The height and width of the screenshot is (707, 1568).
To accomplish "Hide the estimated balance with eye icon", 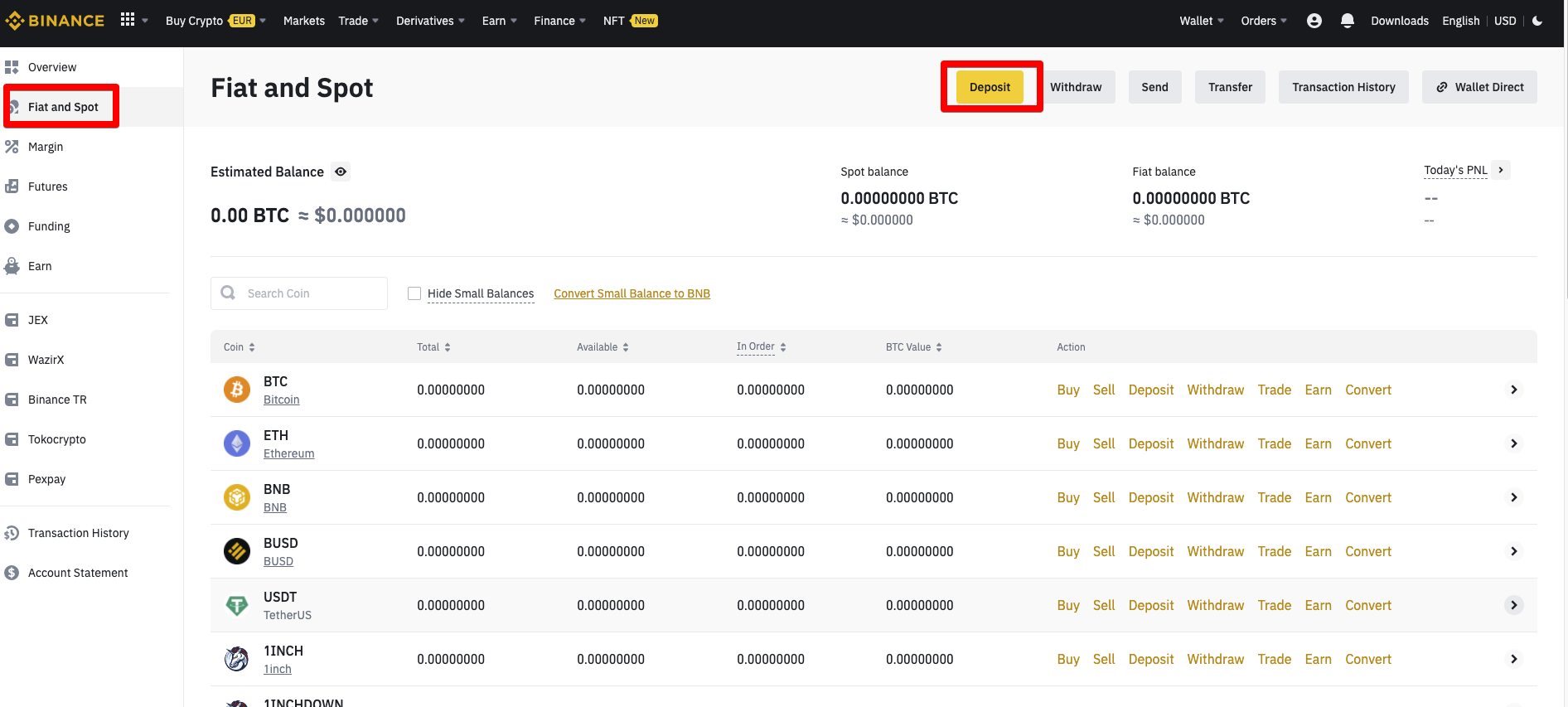I will [341, 172].
